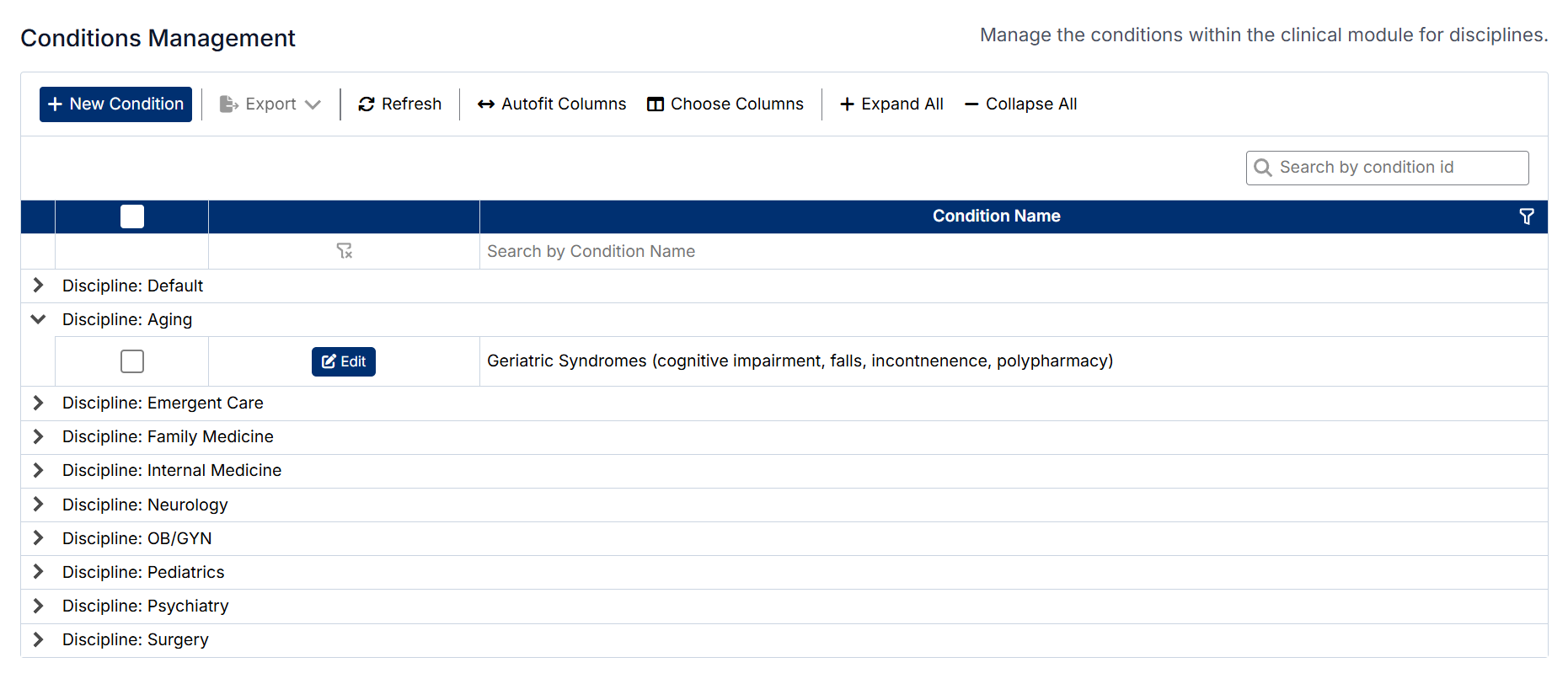Image resolution: width=1568 pixels, height=684 pixels.
Task: Collapse all discipline groups
Action: point(1020,104)
